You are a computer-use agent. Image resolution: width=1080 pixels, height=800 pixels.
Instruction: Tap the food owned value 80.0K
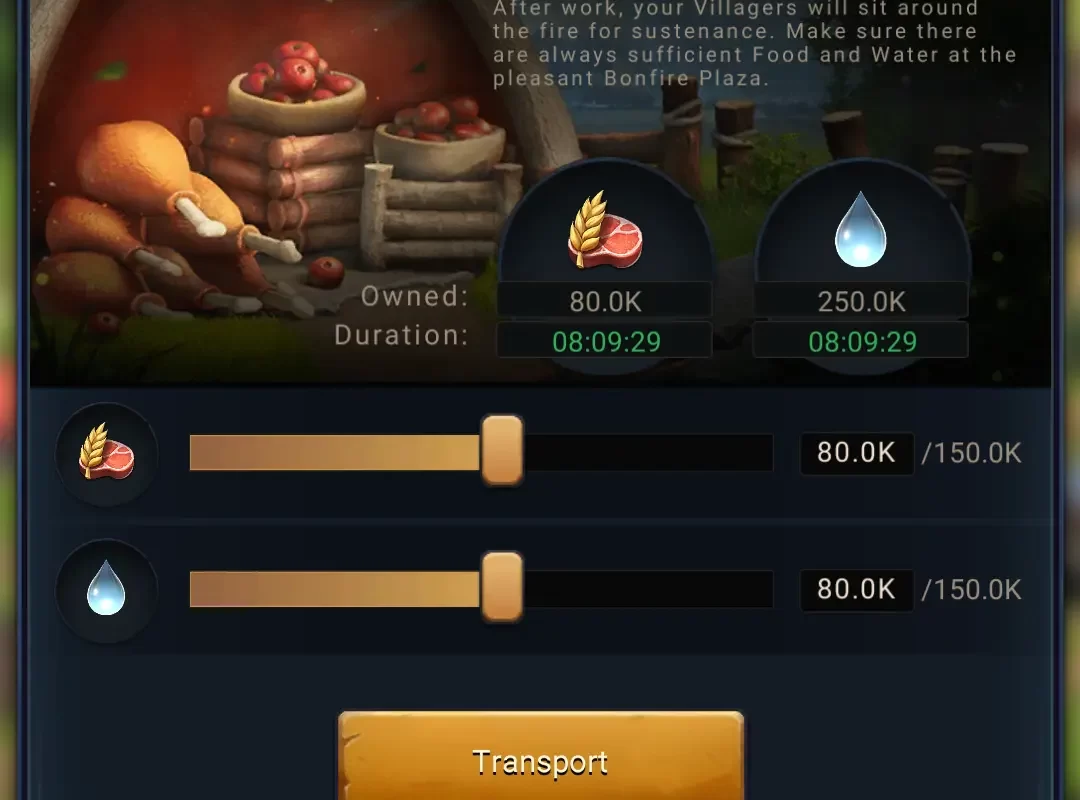pyautogui.click(x=605, y=301)
